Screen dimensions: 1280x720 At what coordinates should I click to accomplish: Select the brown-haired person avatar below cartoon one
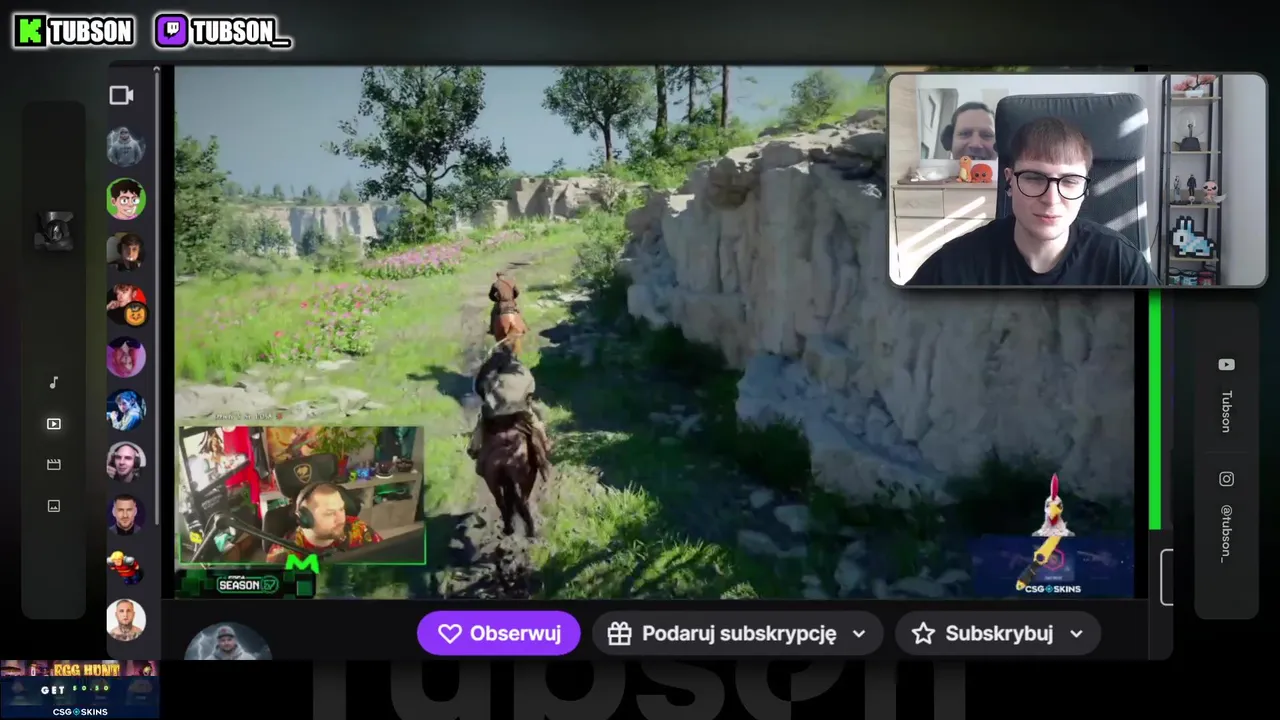pos(126,252)
